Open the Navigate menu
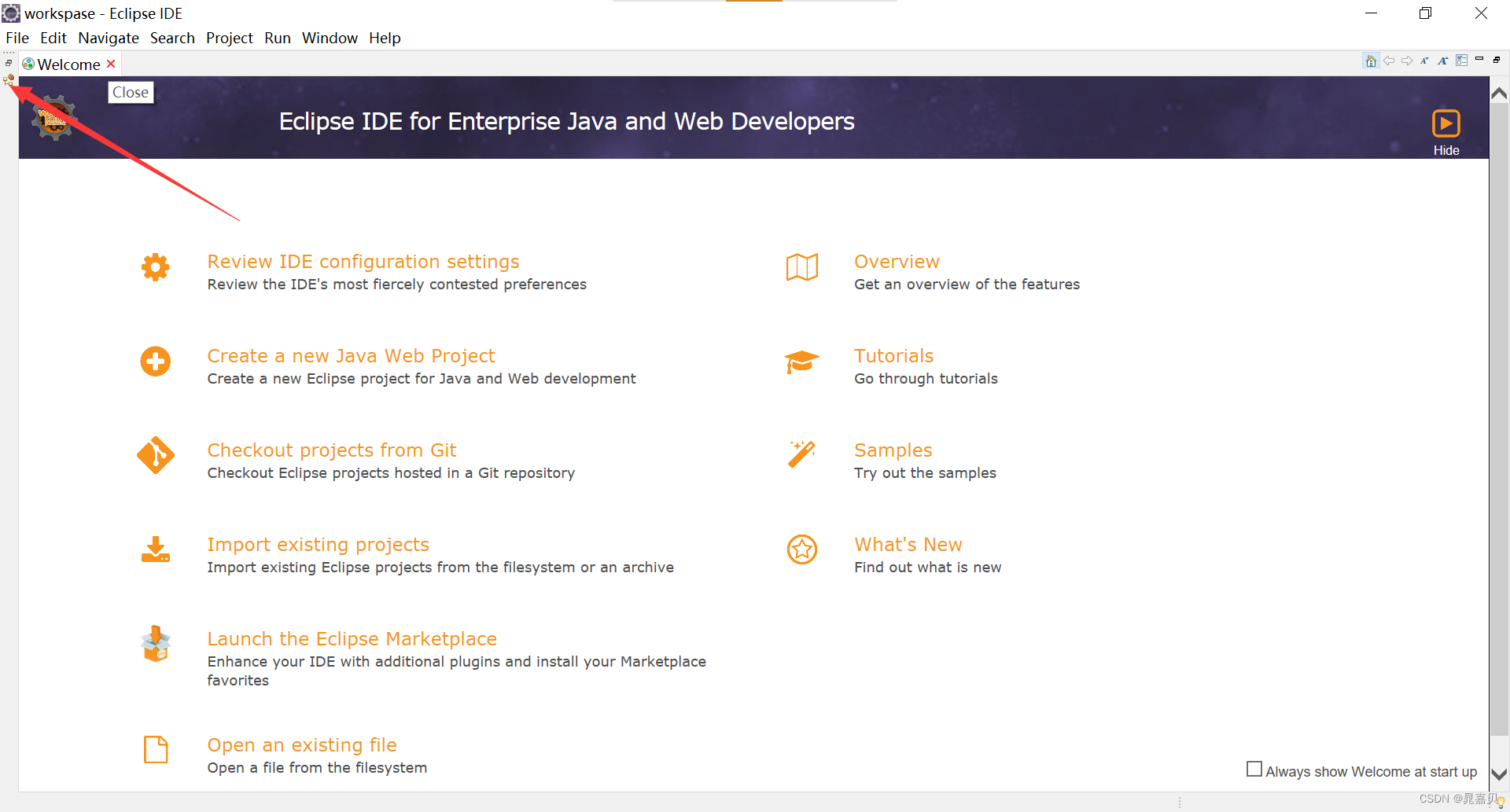 click(109, 38)
